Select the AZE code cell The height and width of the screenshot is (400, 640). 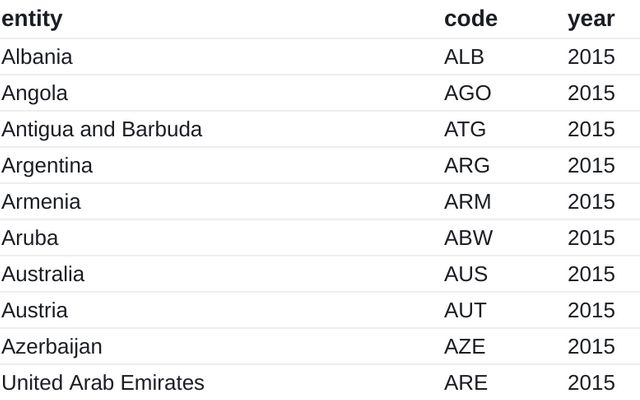(x=464, y=347)
